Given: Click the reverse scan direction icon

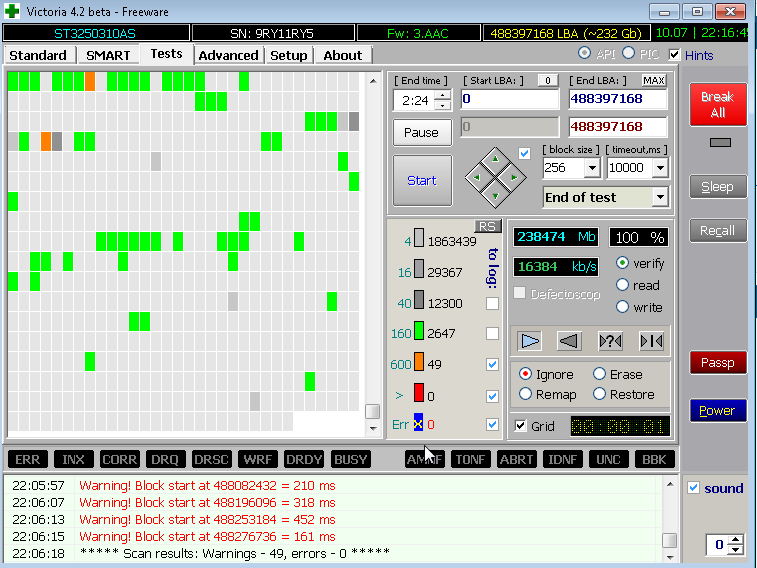Looking at the screenshot, I should point(569,341).
